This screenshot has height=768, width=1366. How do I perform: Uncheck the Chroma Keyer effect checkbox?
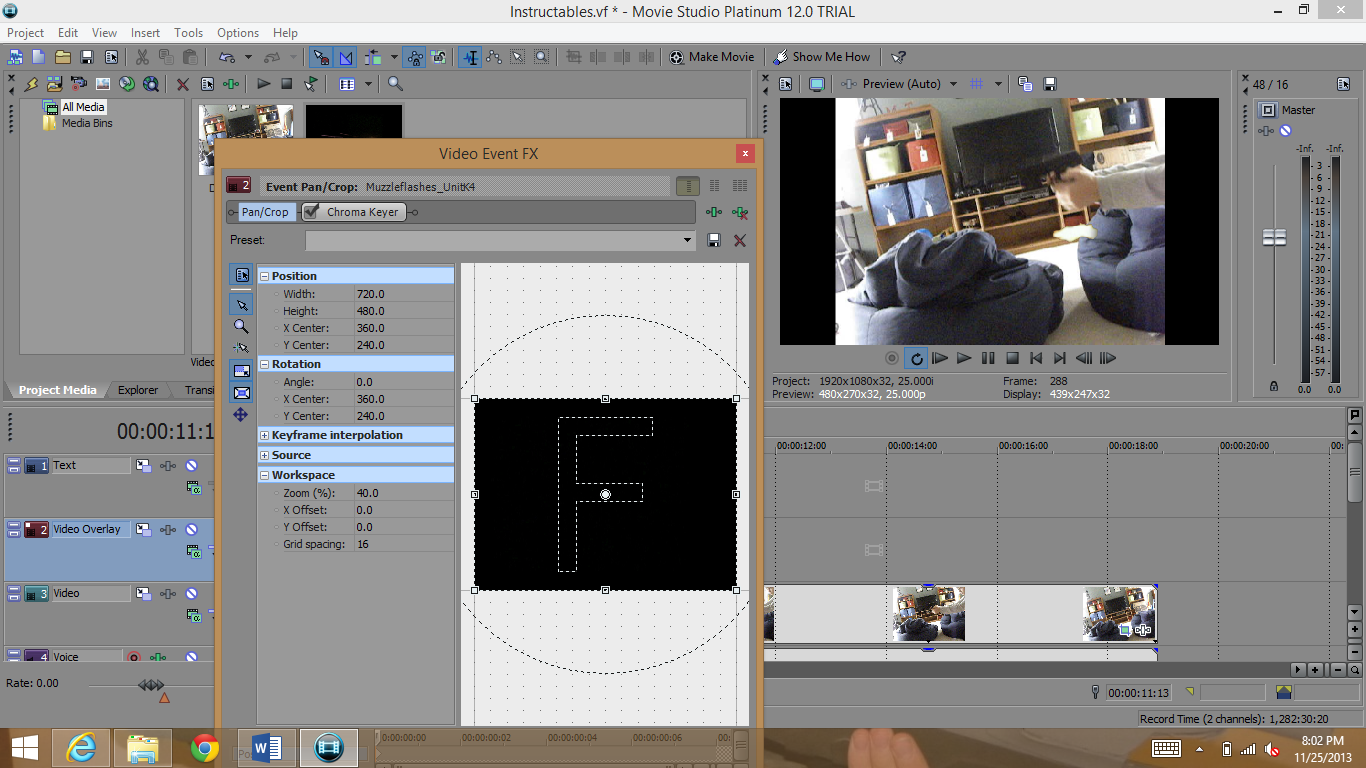[312, 212]
